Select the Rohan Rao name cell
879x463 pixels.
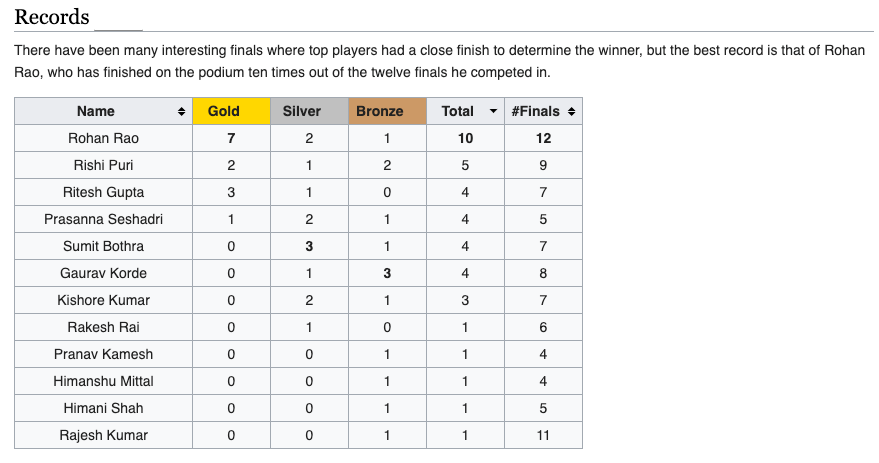click(103, 138)
